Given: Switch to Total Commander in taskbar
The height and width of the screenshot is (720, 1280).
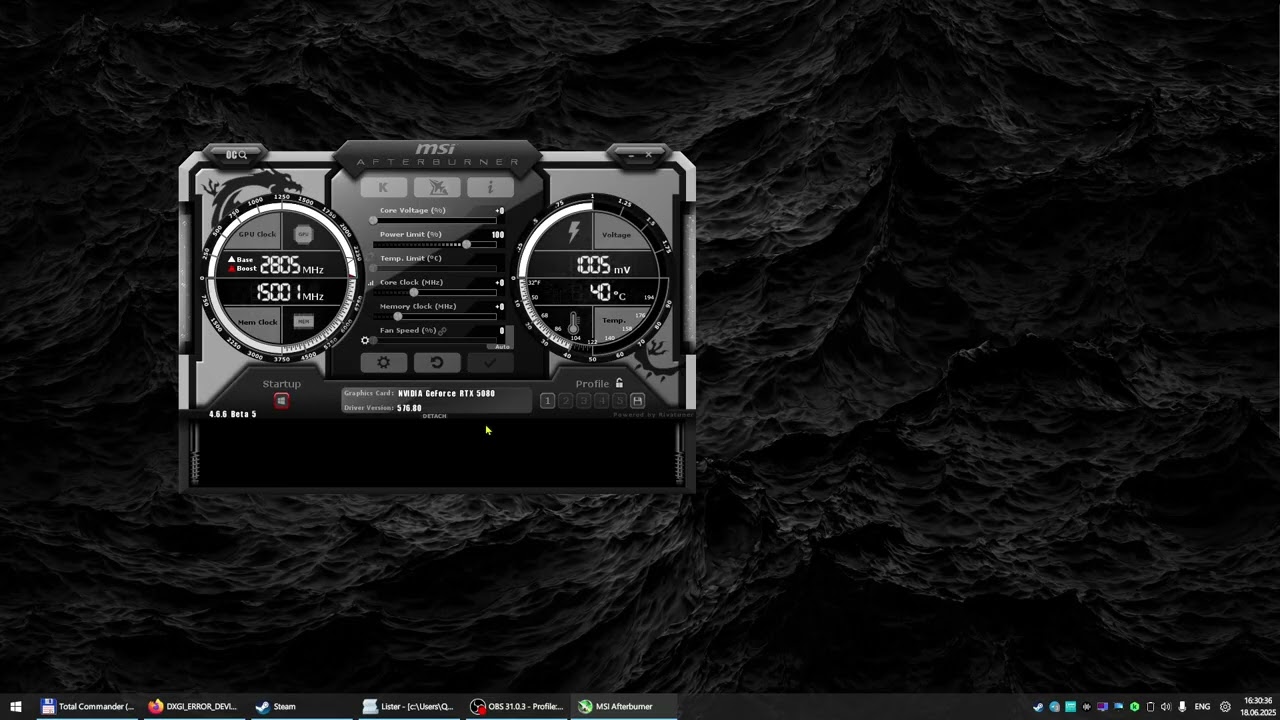Looking at the screenshot, I should [x=86, y=706].
